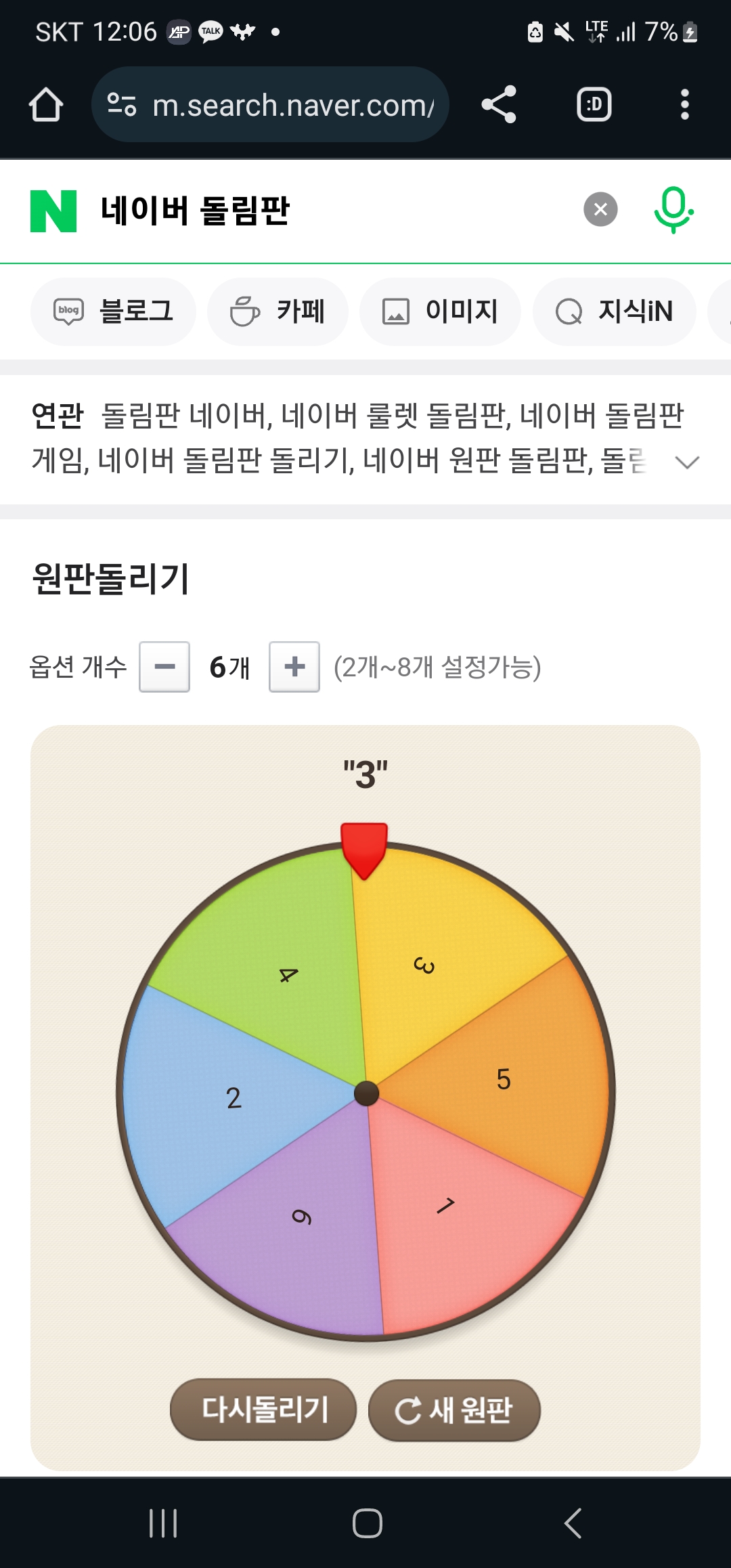Tap the site info icon in address bar
The width and height of the screenshot is (731, 1568).
click(x=123, y=105)
